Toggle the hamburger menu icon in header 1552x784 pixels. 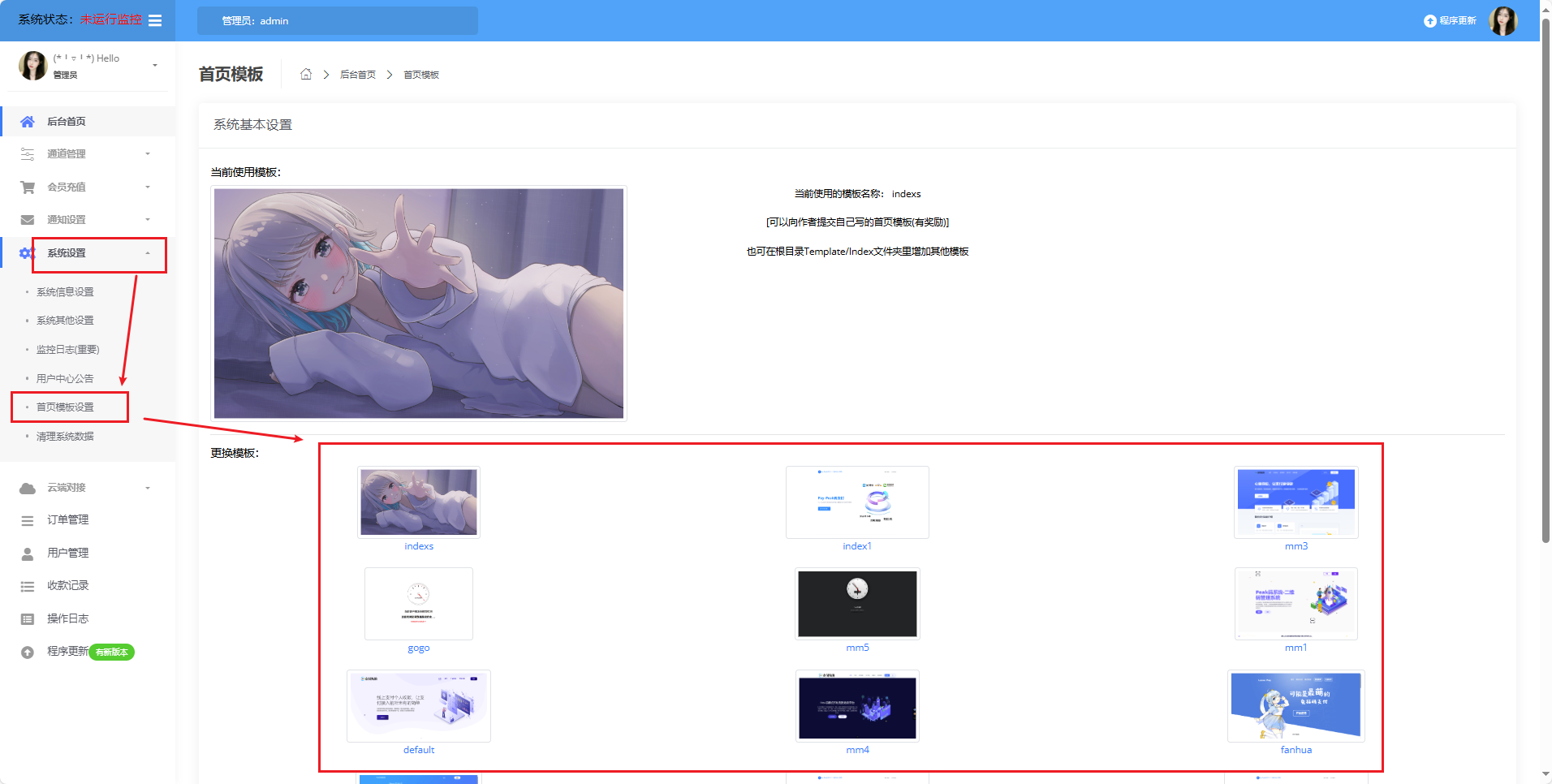[x=155, y=20]
